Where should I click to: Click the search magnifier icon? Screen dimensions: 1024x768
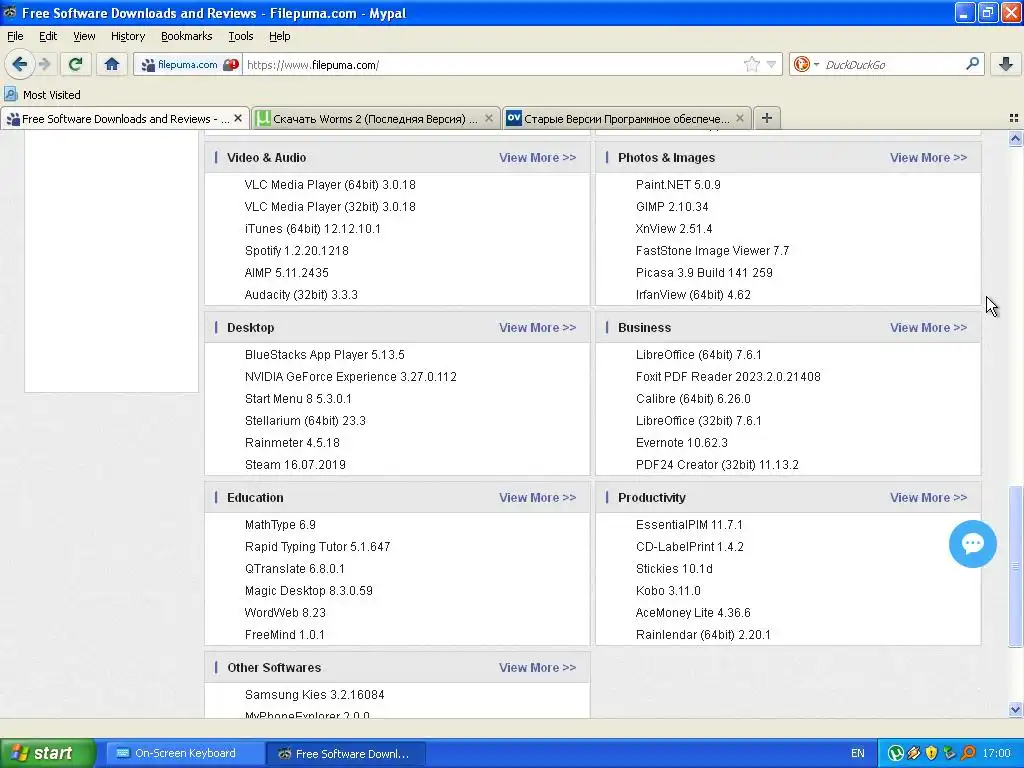(x=972, y=64)
